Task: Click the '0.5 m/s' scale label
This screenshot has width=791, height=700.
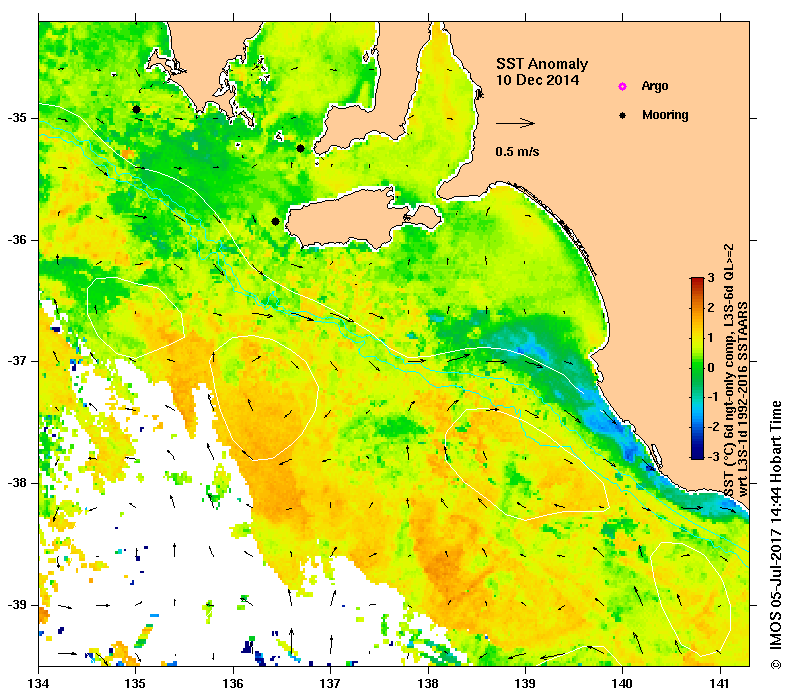Action: 517,151
